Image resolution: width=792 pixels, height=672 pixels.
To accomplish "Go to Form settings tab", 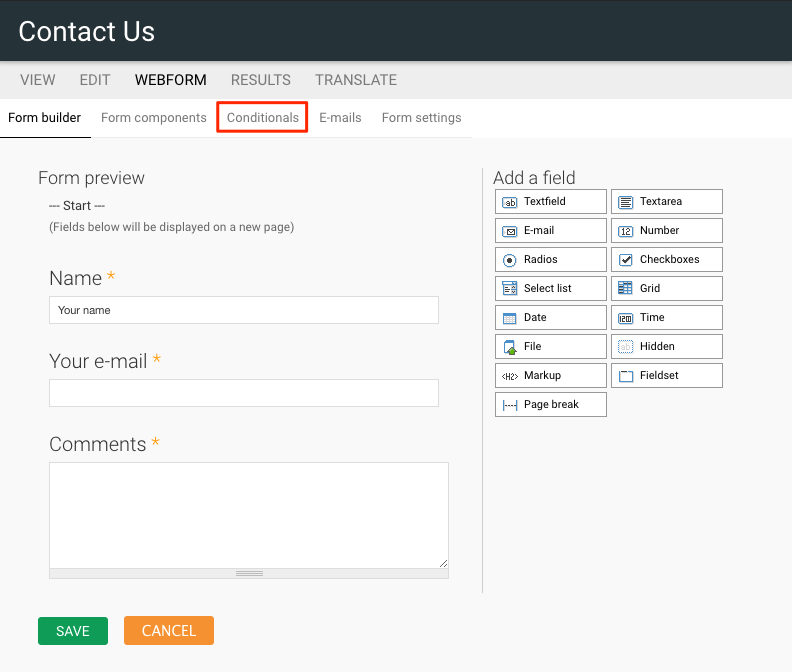I will coord(421,118).
